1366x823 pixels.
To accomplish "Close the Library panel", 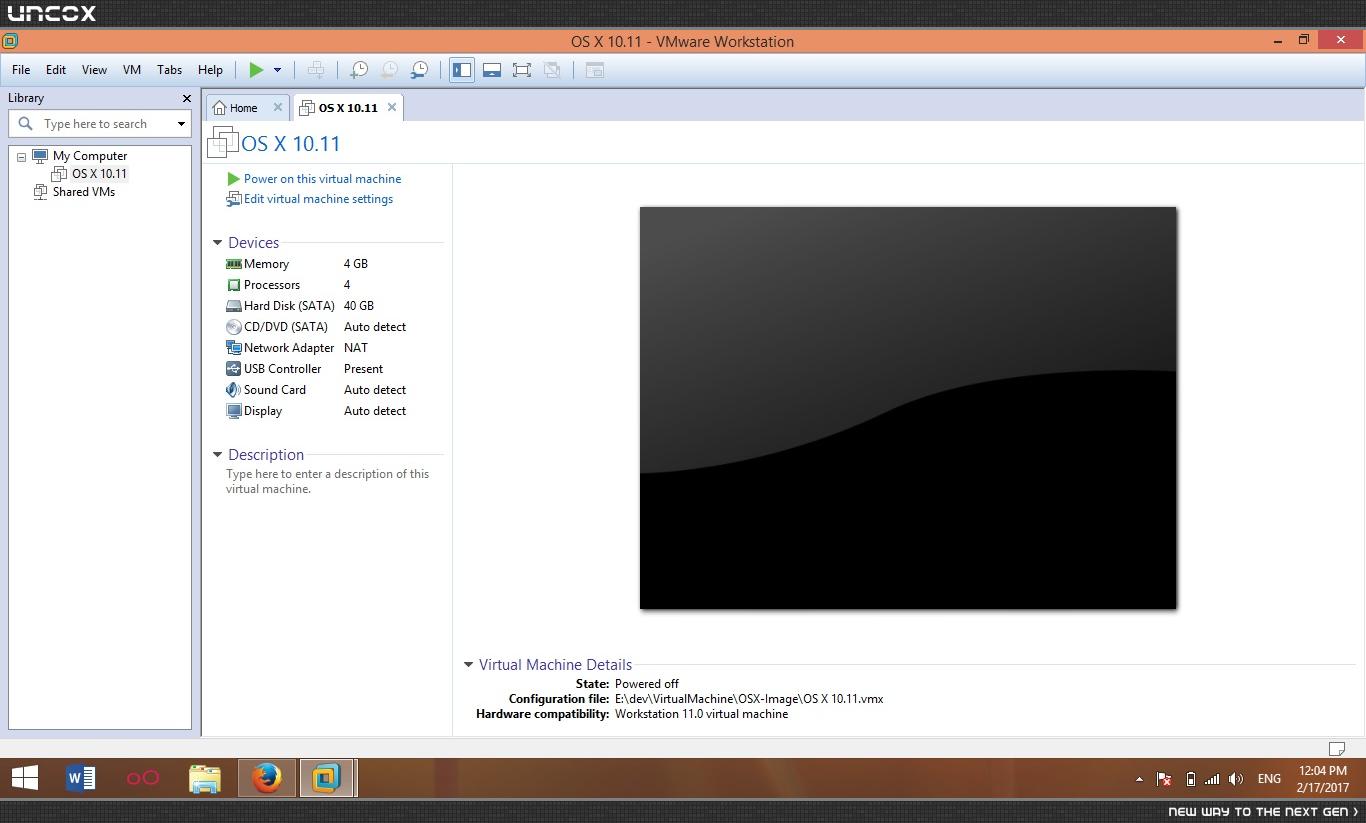I will [x=186, y=98].
